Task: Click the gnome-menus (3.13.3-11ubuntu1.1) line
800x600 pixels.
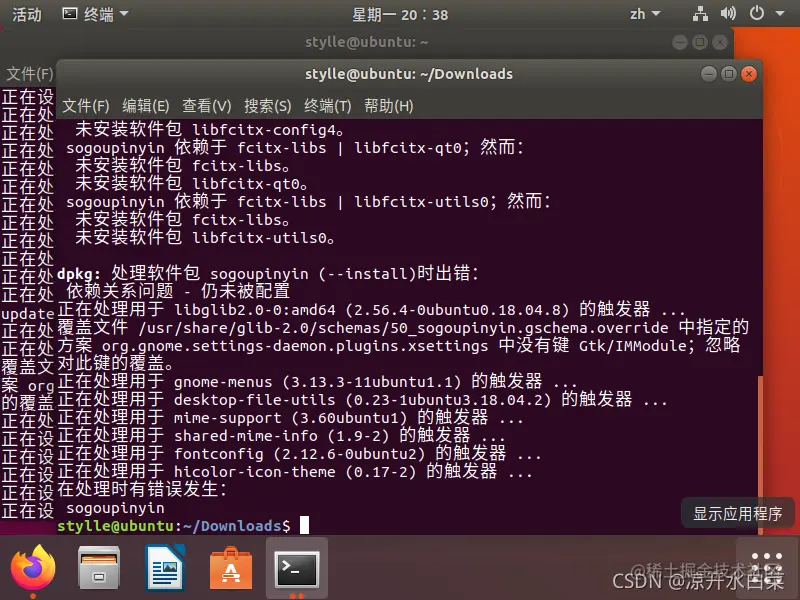Action: pos(317,382)
